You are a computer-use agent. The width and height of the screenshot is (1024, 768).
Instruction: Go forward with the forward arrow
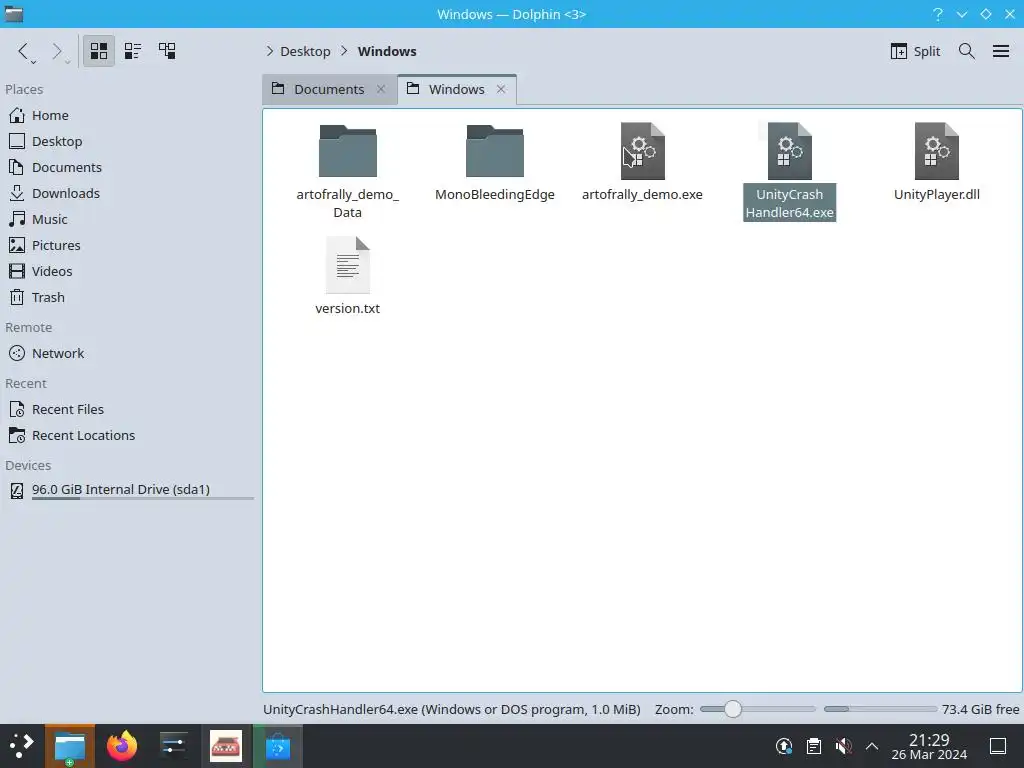(x=57, y=51)
